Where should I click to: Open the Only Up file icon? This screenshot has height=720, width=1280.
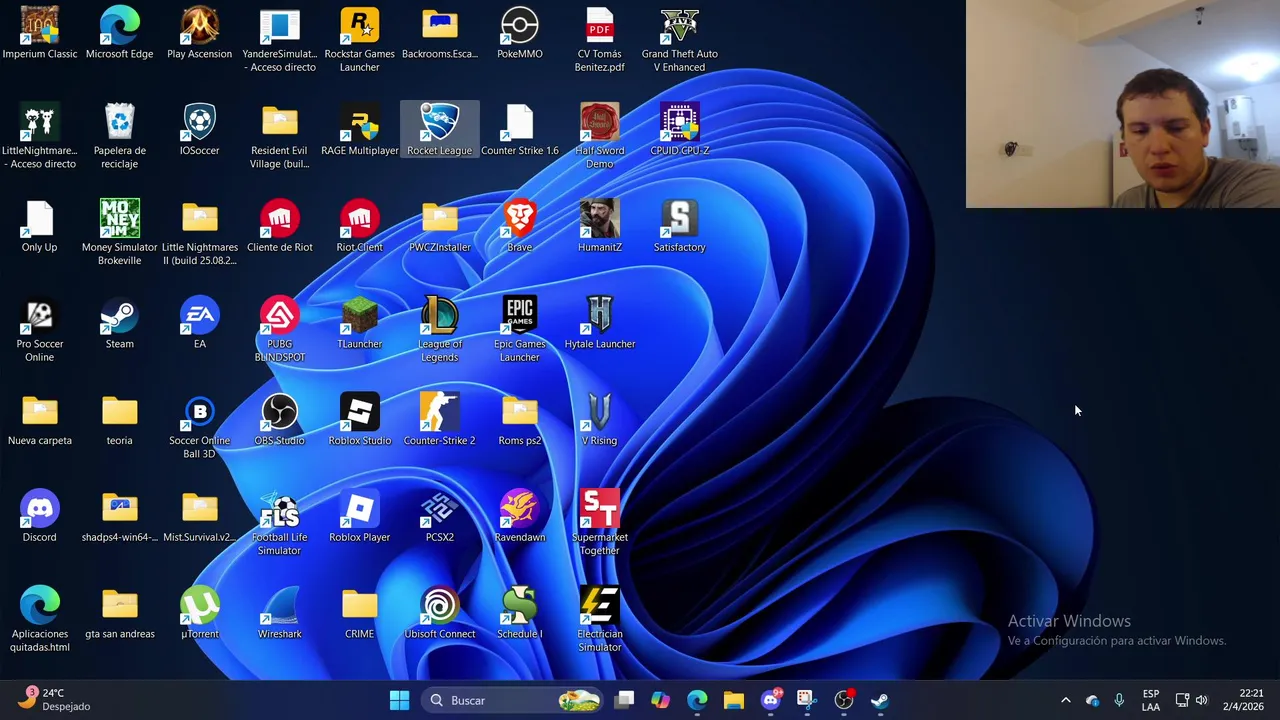[40, 226]
